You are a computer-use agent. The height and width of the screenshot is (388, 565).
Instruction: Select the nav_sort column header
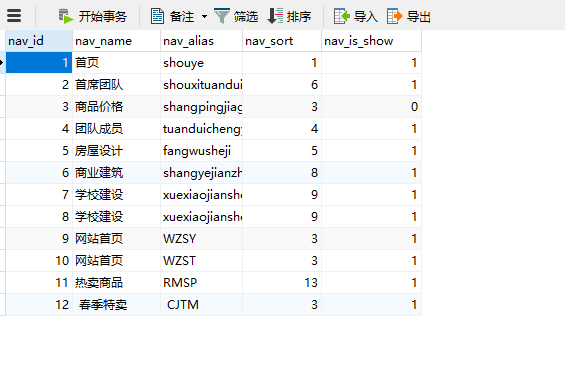(282, 41)
